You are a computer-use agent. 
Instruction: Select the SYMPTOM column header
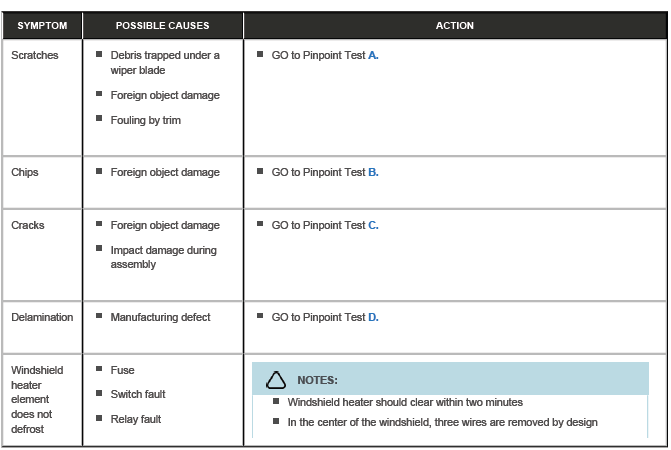(42, 26)
